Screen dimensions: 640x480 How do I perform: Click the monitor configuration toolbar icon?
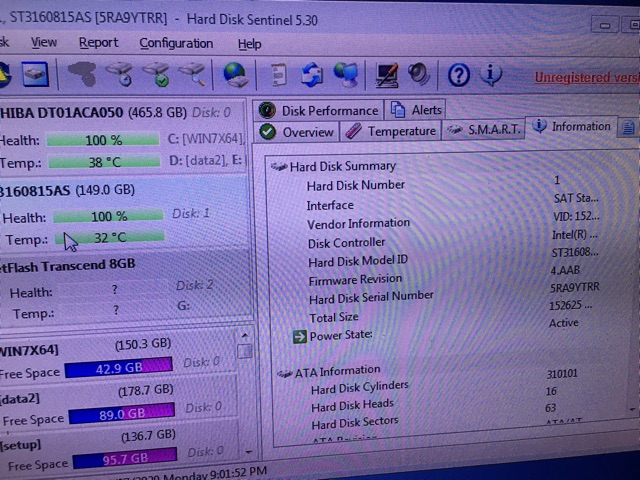[387, 75]
